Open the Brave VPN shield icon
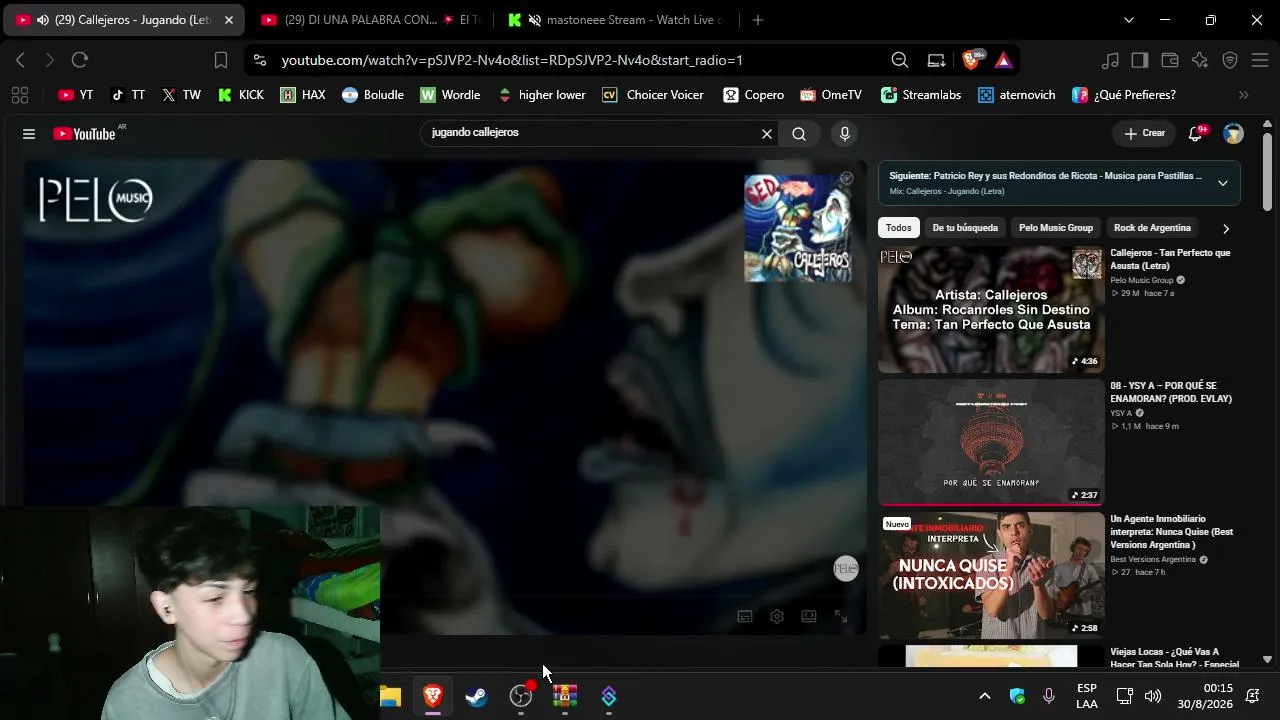This screenshot has width=1280, height=720. pos(1230,60)
